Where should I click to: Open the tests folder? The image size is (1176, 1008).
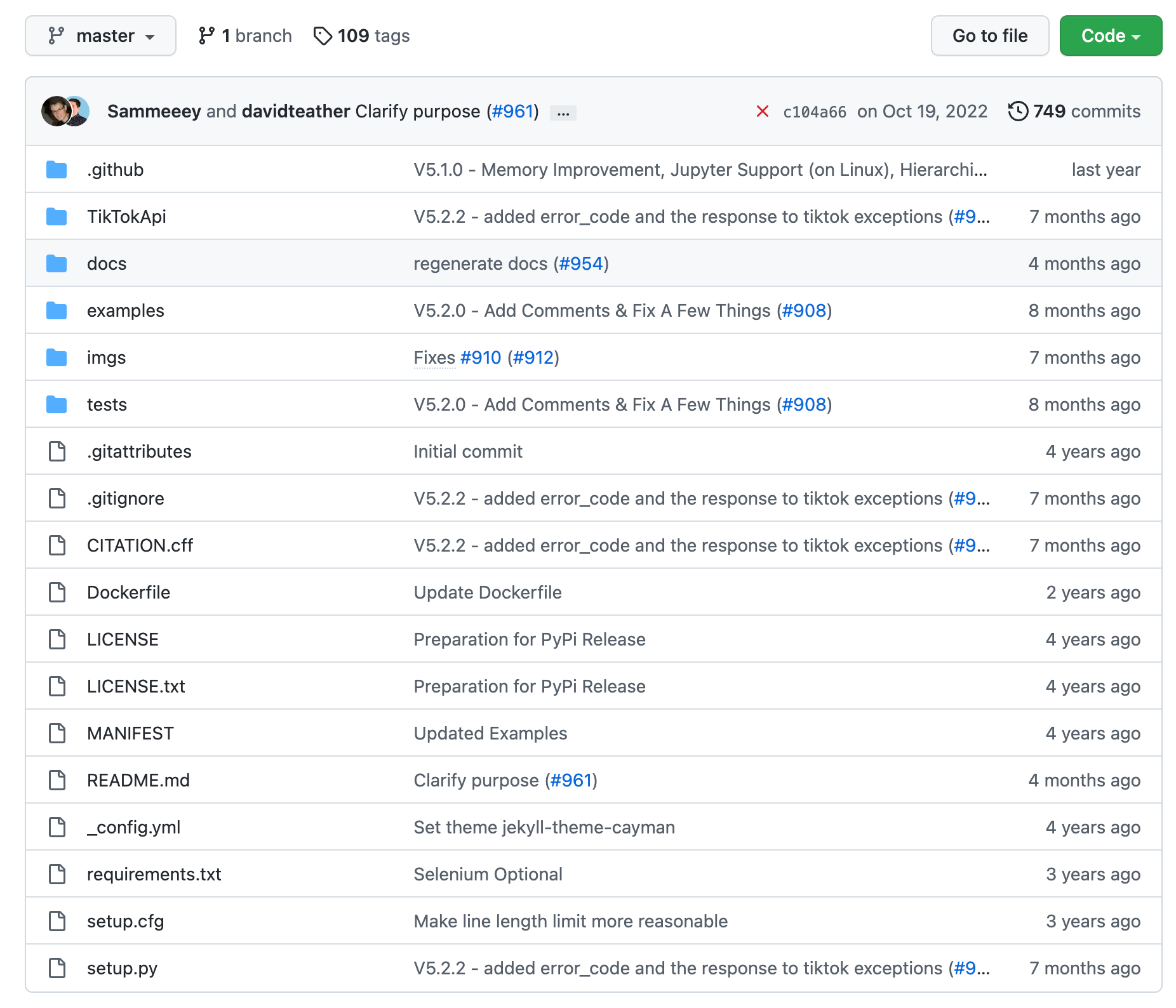coord(107,404)
